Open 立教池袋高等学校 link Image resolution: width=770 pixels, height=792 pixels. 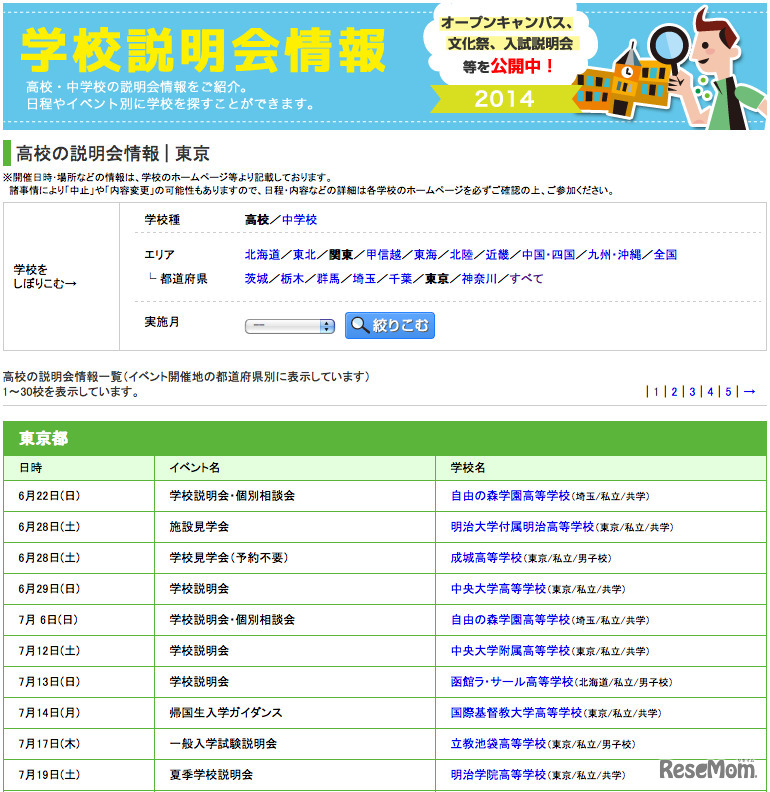pyautogui.click(x=498, y=744)
